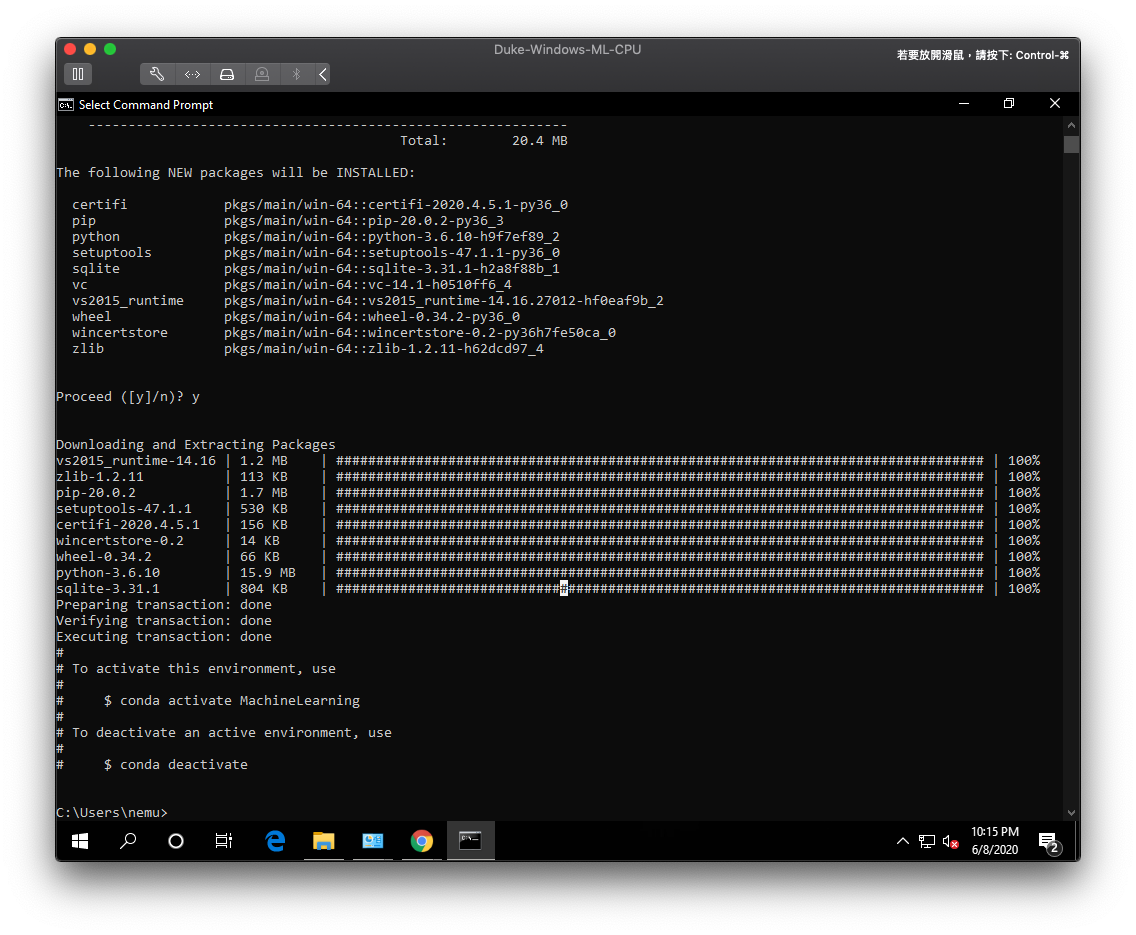Click the webcam icon in the toolbar
The height and width of the screenshot is (935, 1136).
pyautogui.click(x=261, y=74)
